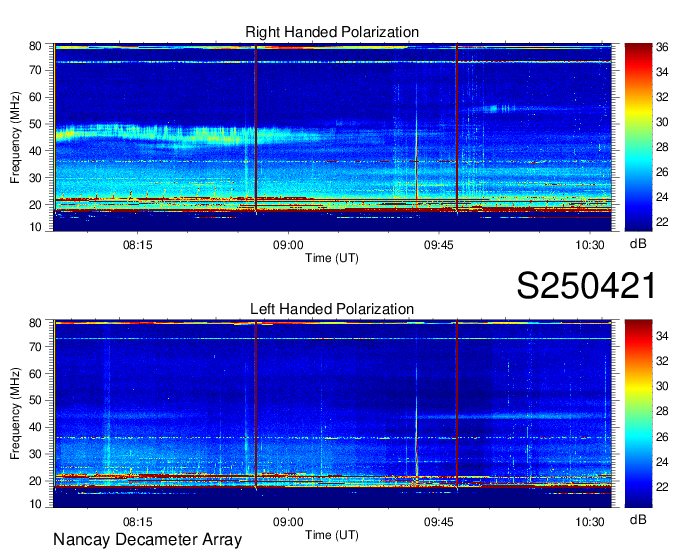Click the 40 MHz tick label on the bottom plot
Image resolution: width=680 pixels, height=552 pixels.
tap(35, 427)
